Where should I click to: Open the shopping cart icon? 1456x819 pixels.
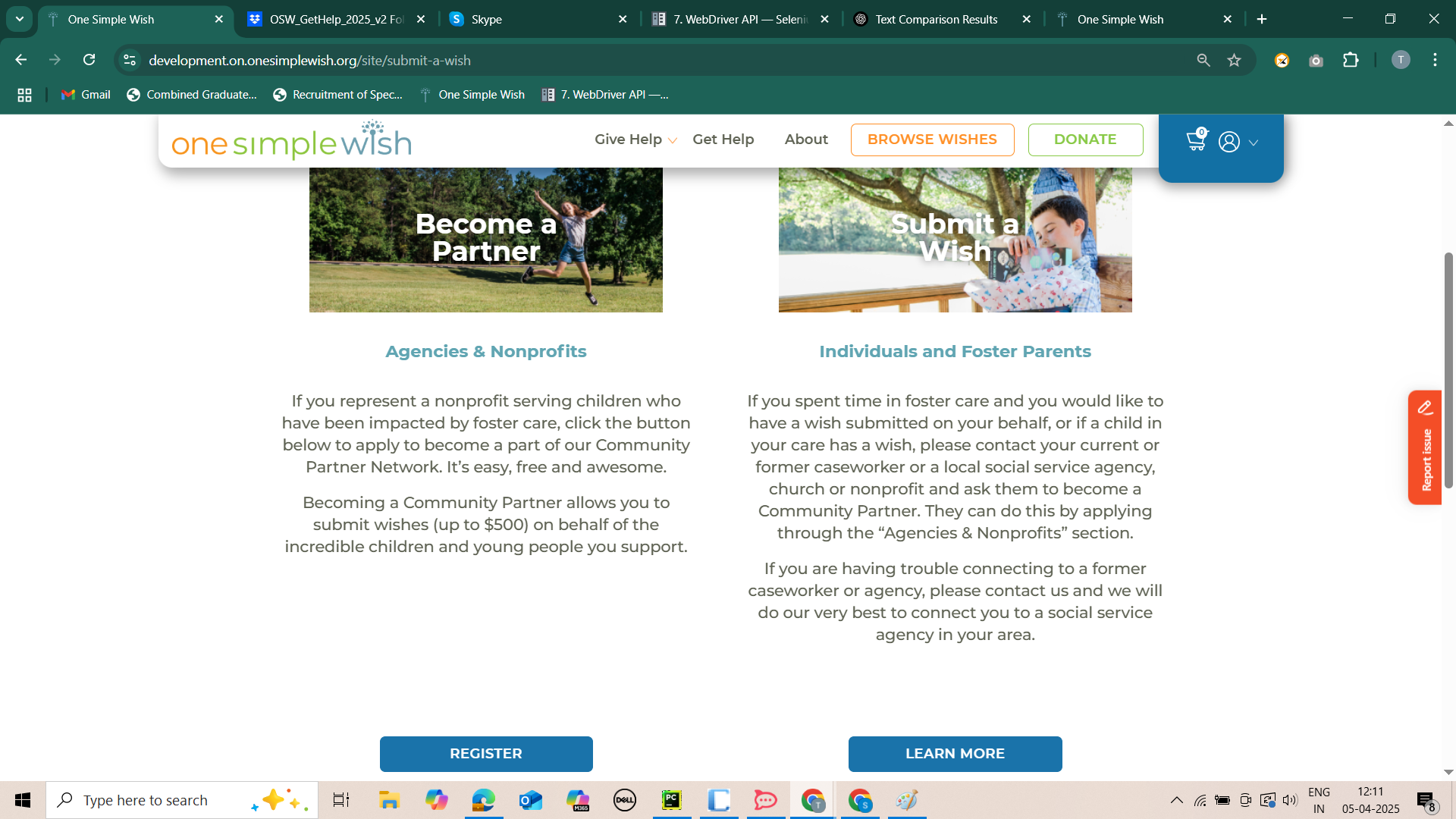point(1196,141)
